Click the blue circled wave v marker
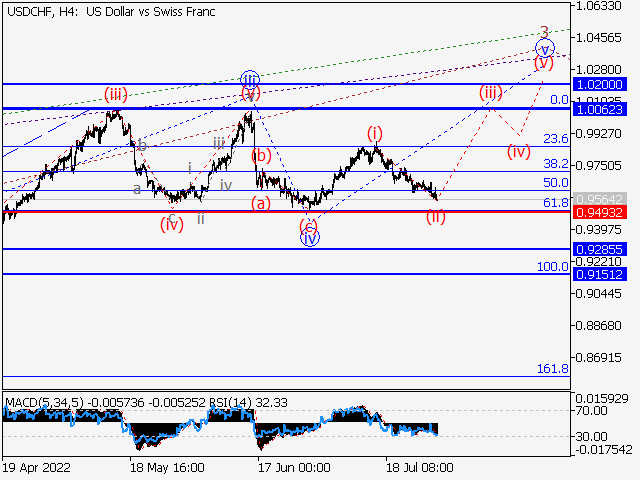 (x=544, y=48)
